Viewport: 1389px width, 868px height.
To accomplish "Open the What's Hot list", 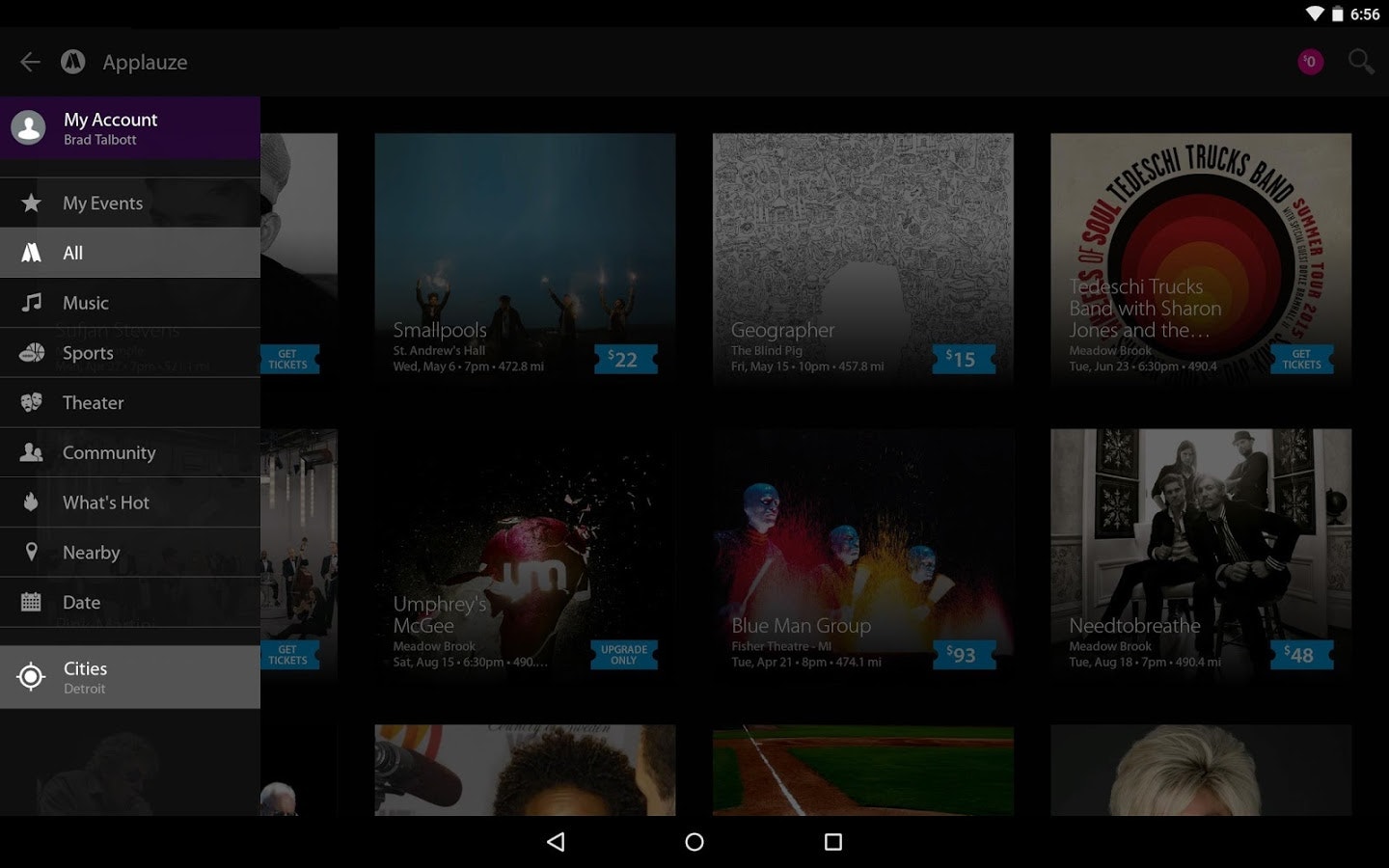I will tap(130, 502).
